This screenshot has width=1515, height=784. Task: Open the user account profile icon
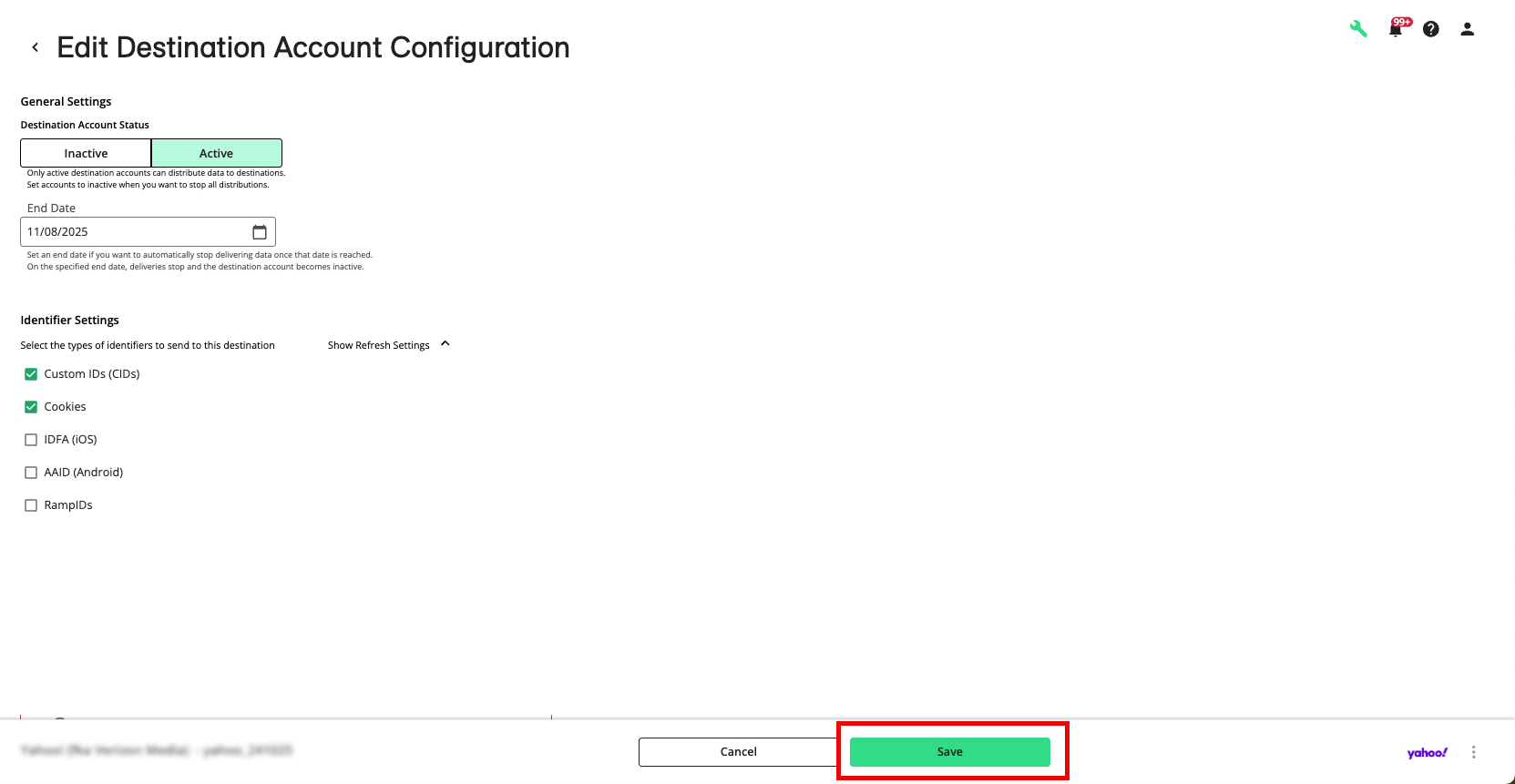pos(1467,29)
